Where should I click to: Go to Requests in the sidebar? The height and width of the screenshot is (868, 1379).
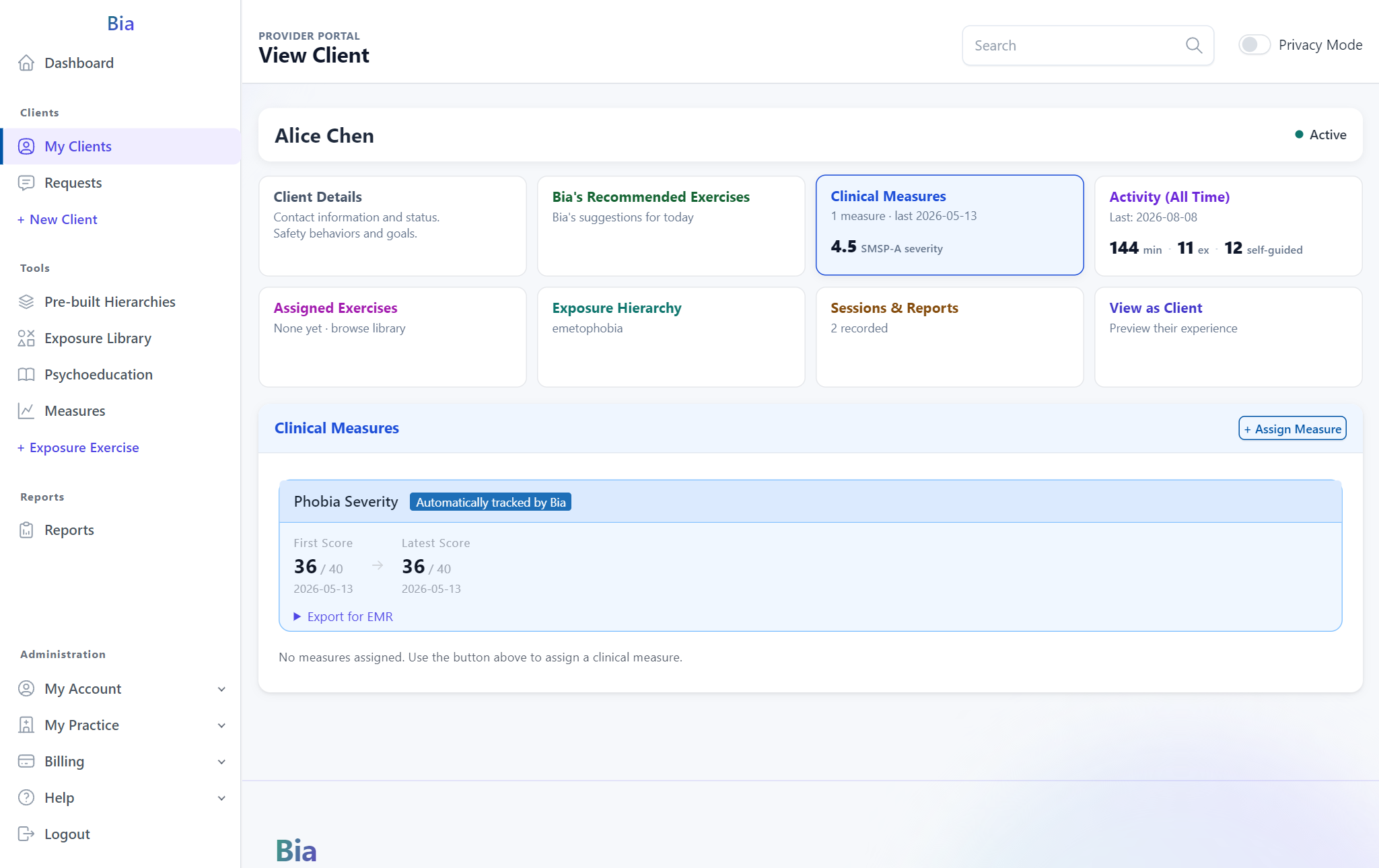121,183
